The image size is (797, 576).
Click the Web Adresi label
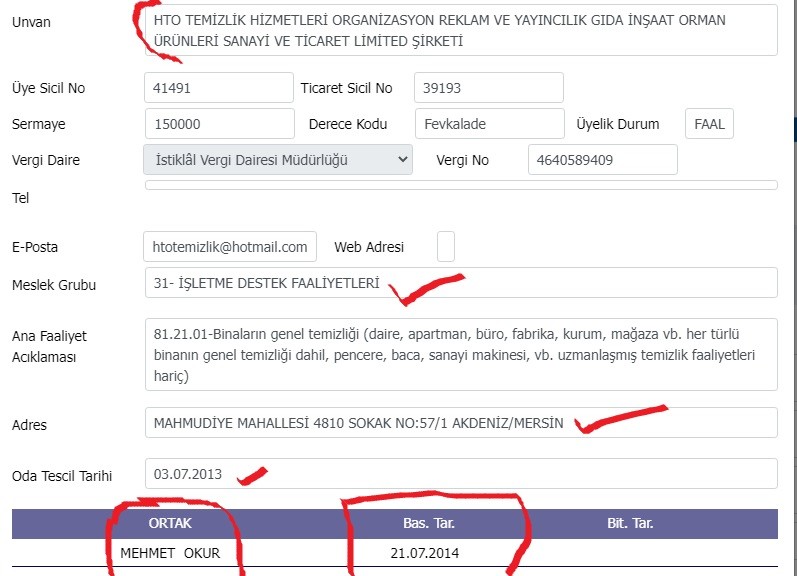pyautogui.click(x=369, y=247)
